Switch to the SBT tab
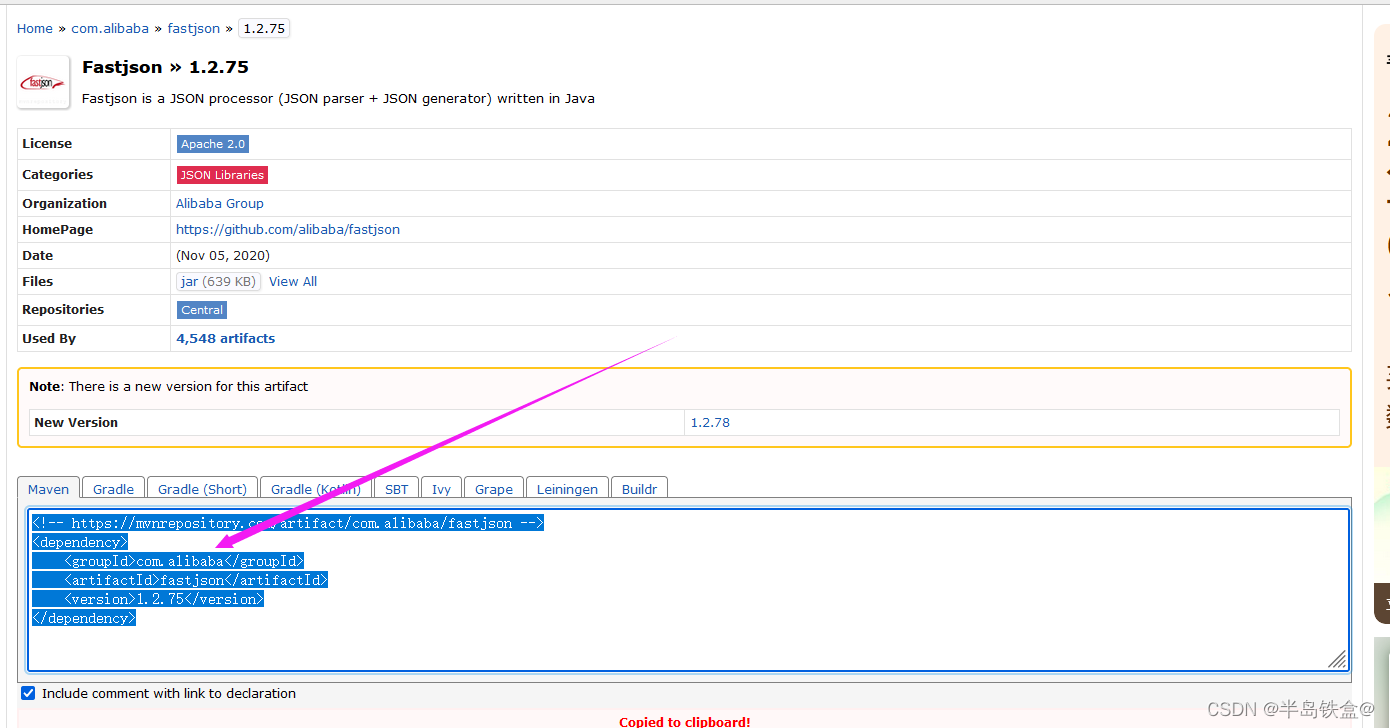 pyautogui.click(x=397, y=489)
